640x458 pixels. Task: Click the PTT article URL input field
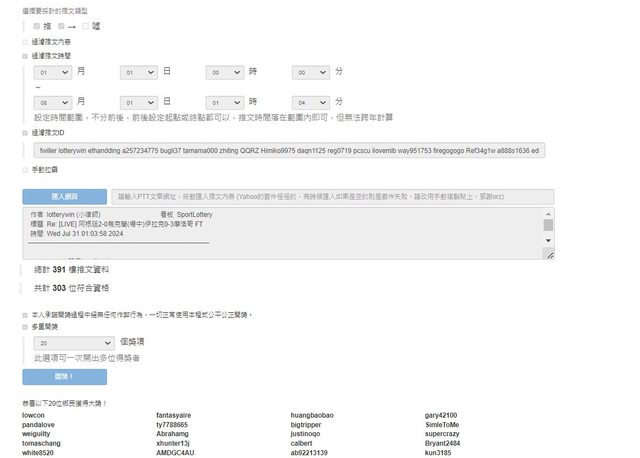tap(330, 197)
